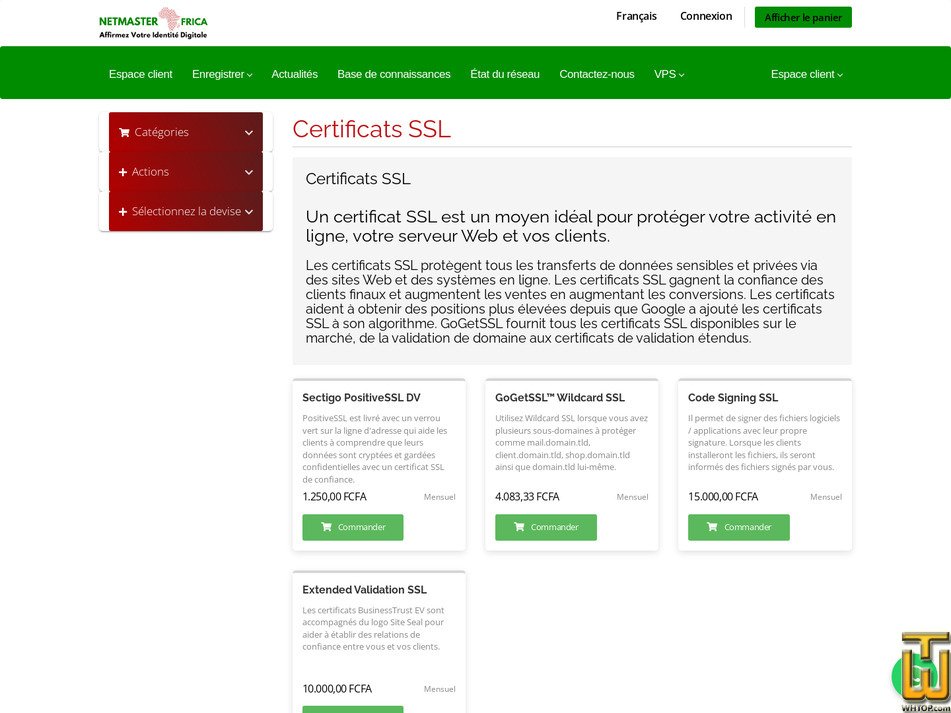The image size is (951, 713).
Task: Click Mensuel label in Code Signing SSL card
Action: [826, 497]
